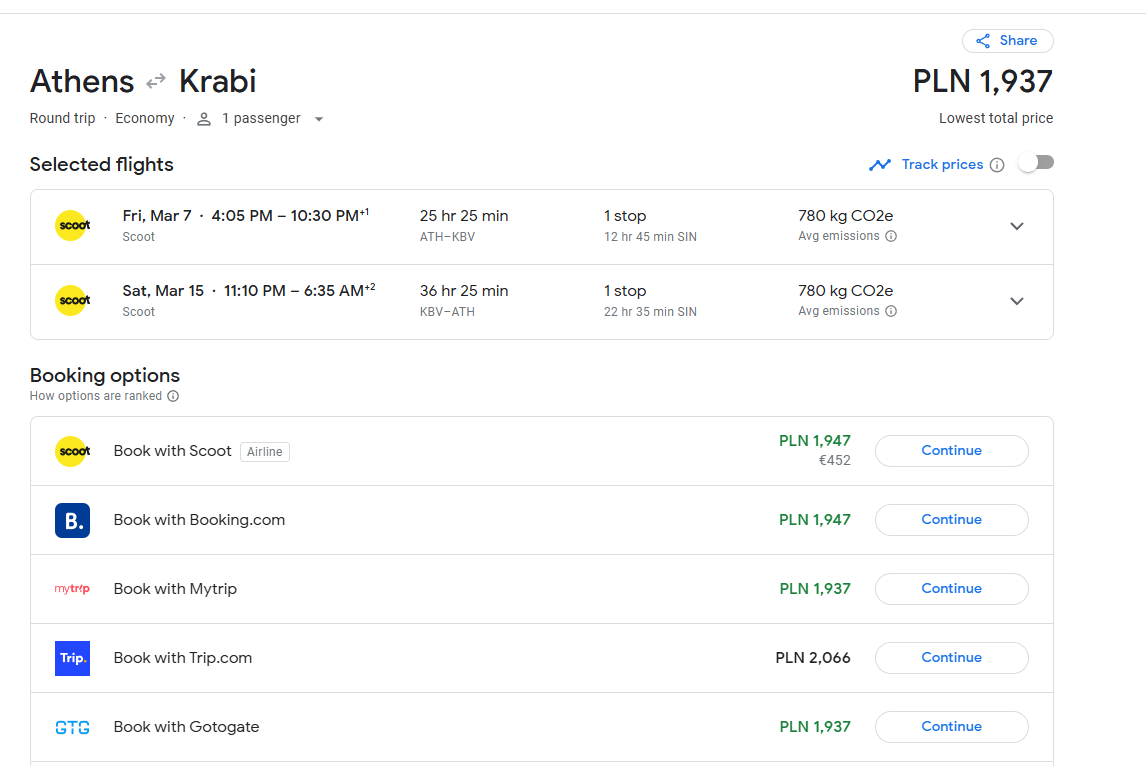Click the Booking.com logo icon
The image size is (1146, 766).
[72, 520]
